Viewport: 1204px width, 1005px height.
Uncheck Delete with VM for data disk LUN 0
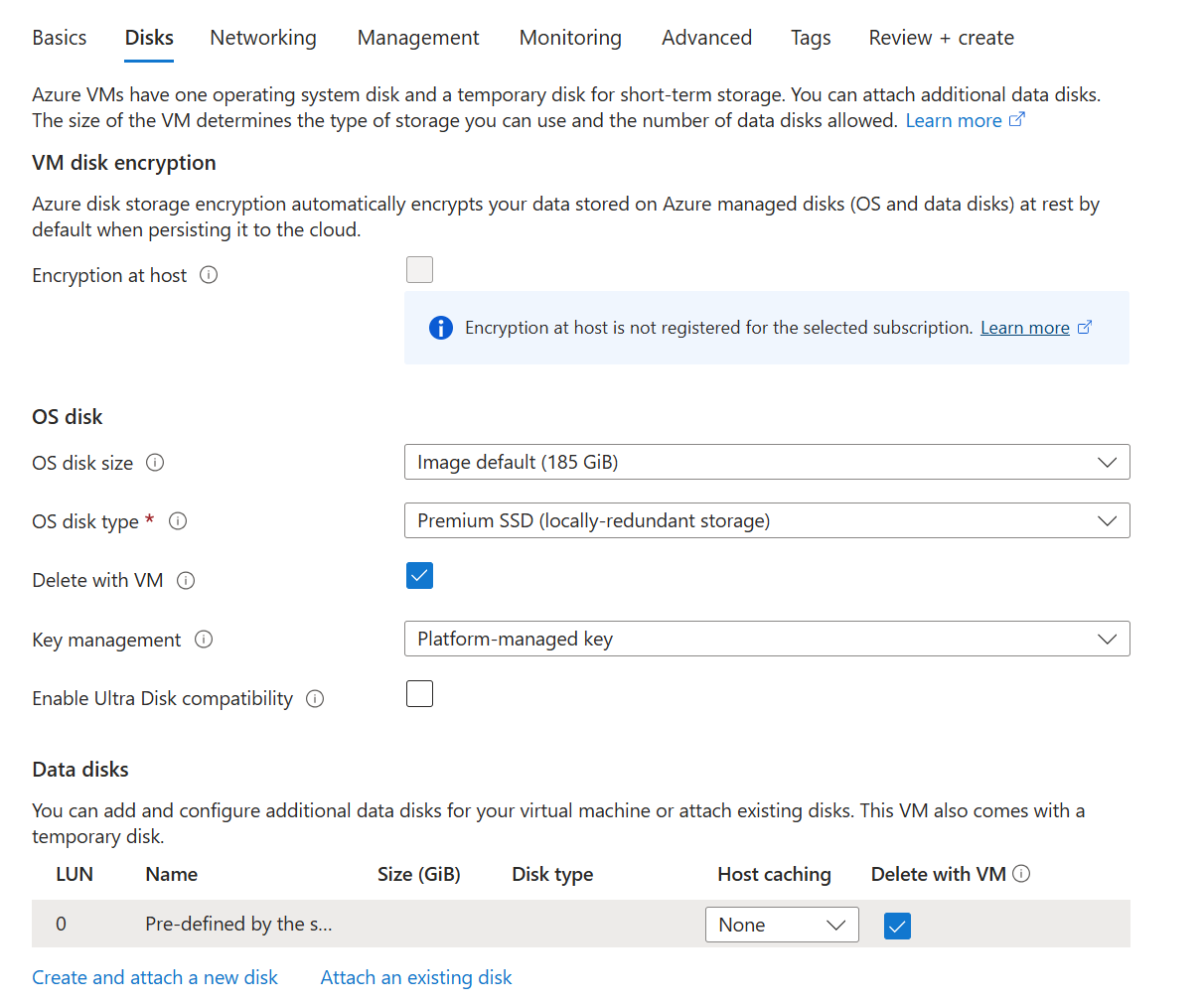(897, 925)
